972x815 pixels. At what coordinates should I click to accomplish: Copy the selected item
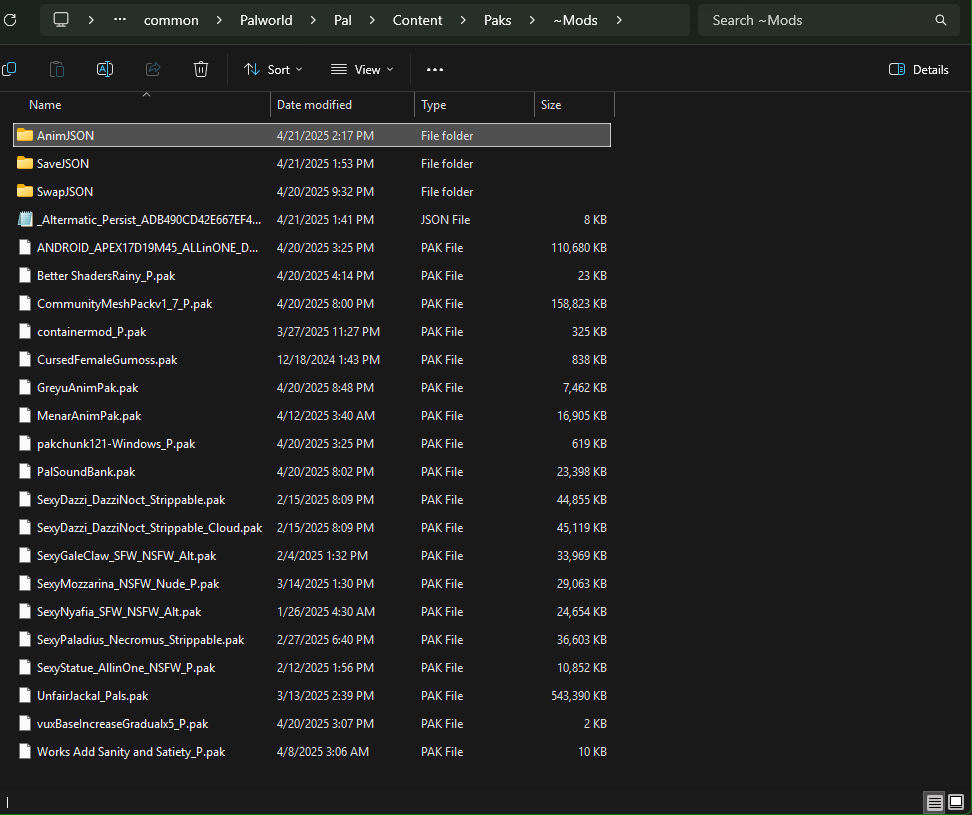coord(9,69)
